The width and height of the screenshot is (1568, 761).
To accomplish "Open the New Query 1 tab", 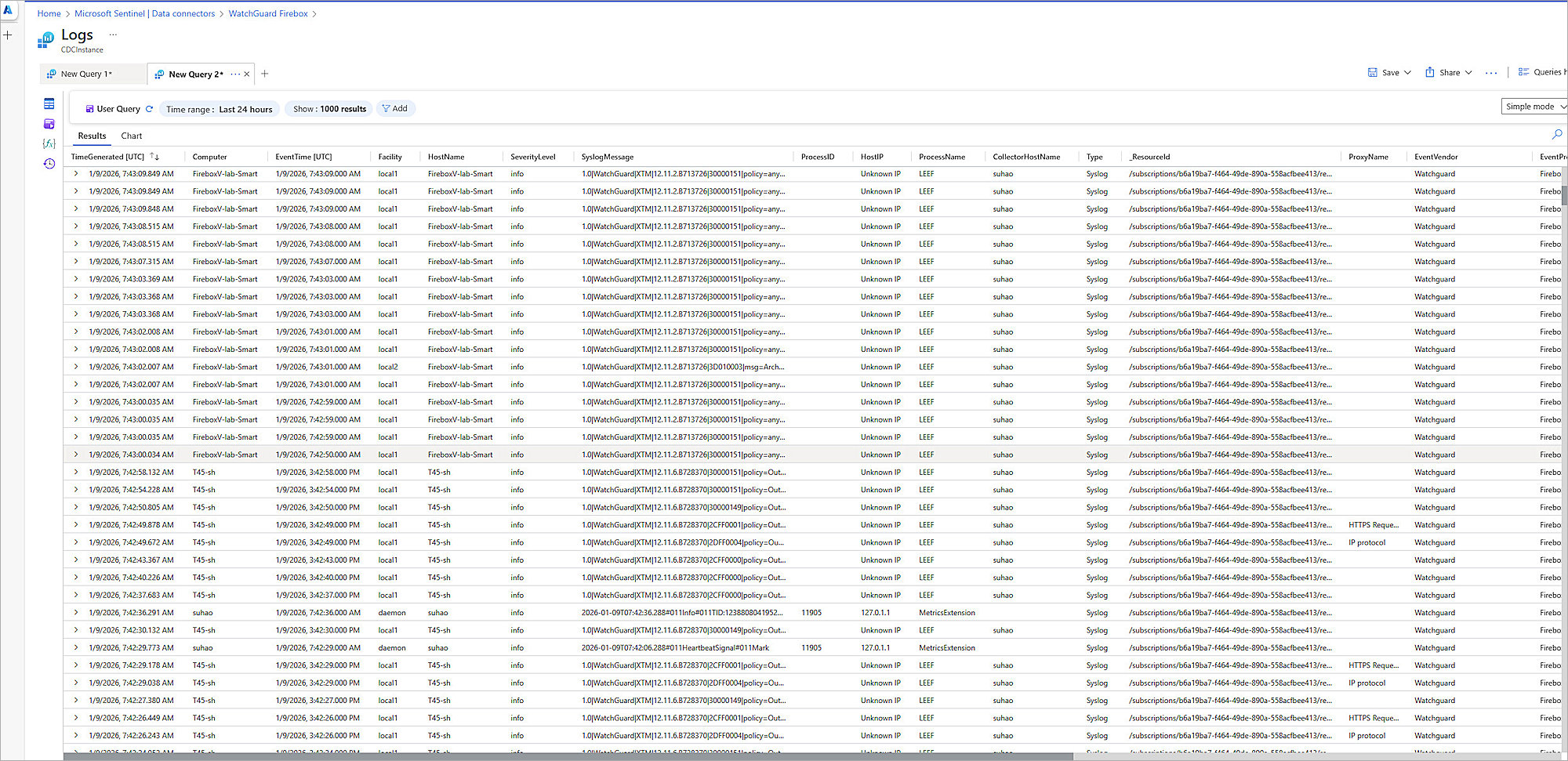I will pos(86,74).
